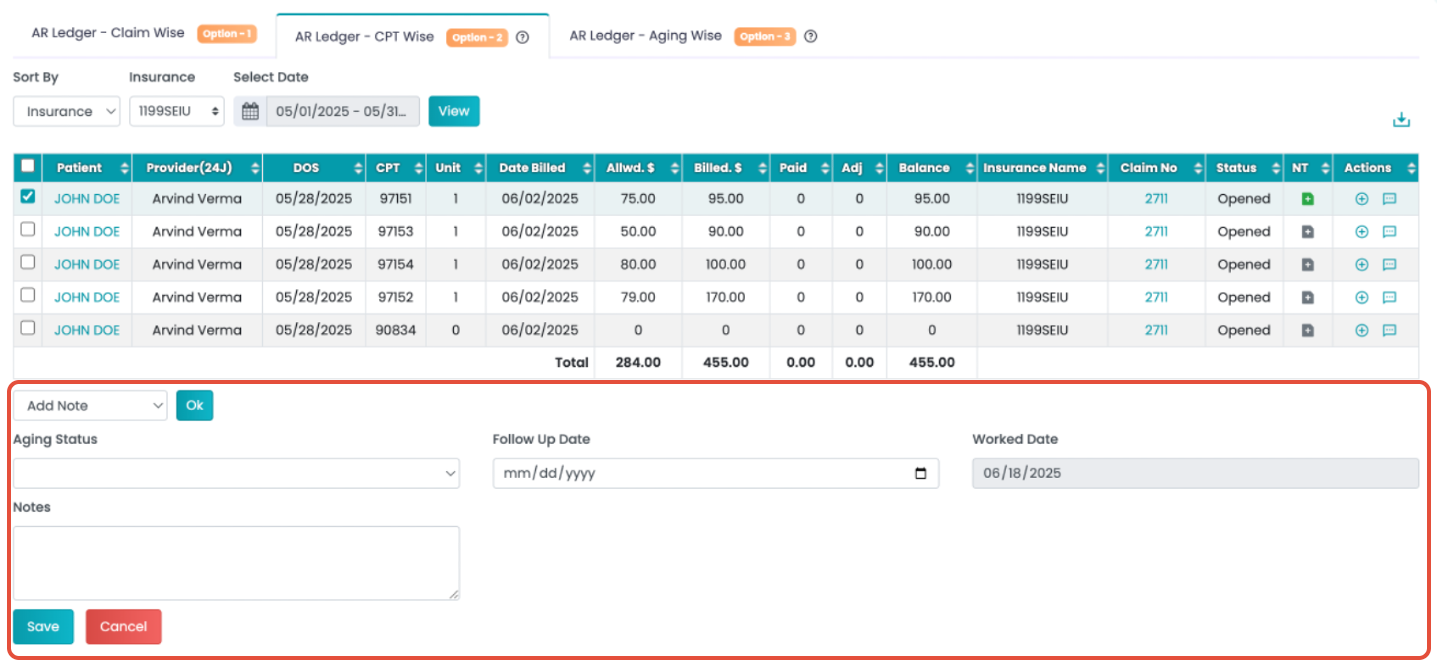The image size is (1437, 666).
Task: Click help icon next to Aging Wise tab
Action: pos(811,36)
